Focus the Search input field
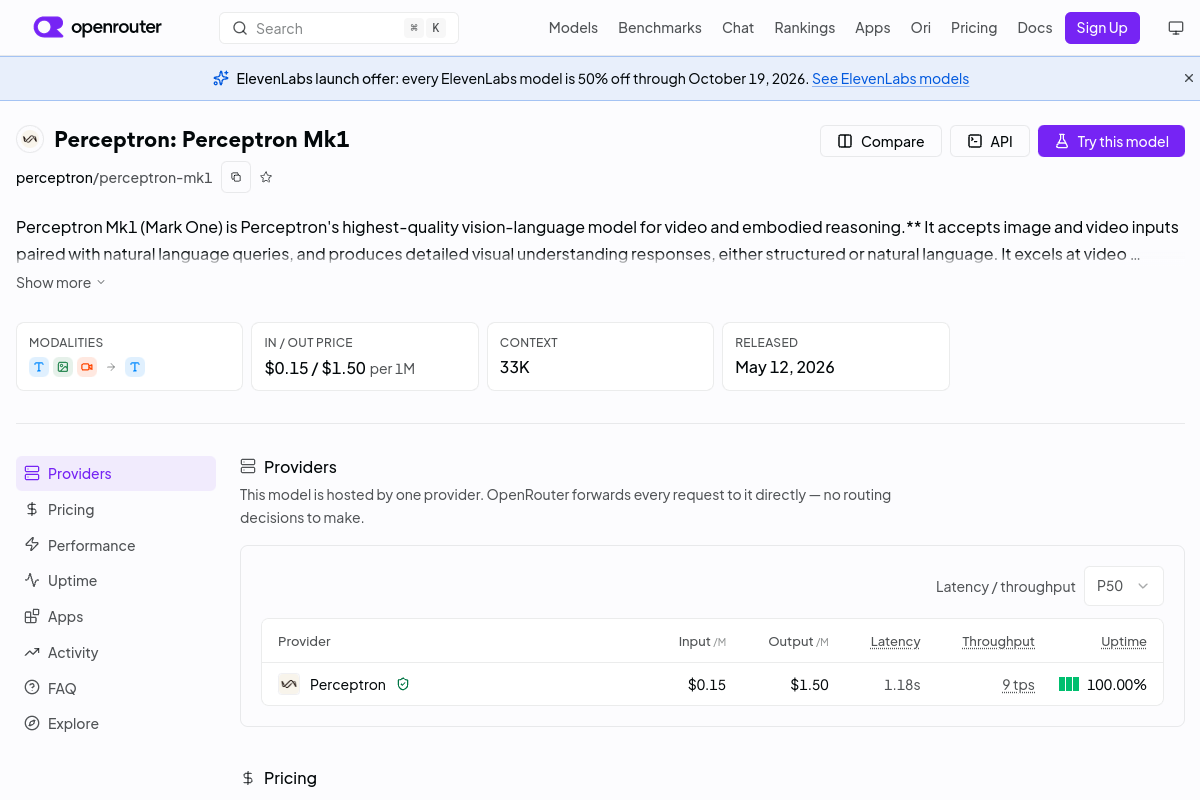The width and height of the screenshot is (1200, 800). (x=339, y=28)
